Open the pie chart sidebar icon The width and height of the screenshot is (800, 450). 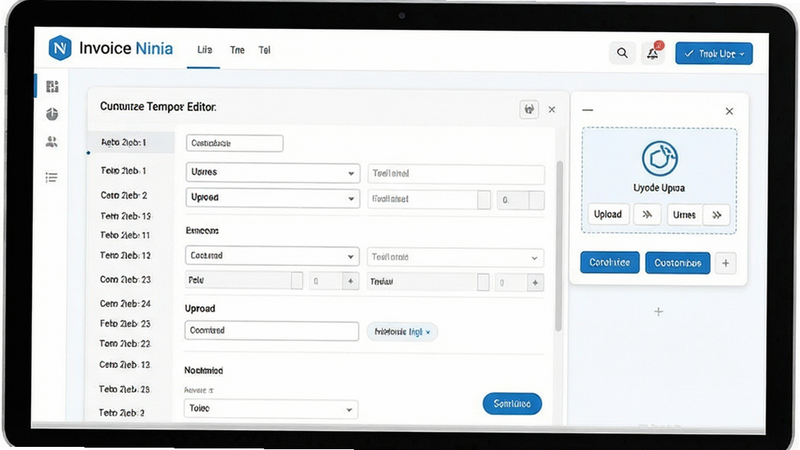[52, 114]
